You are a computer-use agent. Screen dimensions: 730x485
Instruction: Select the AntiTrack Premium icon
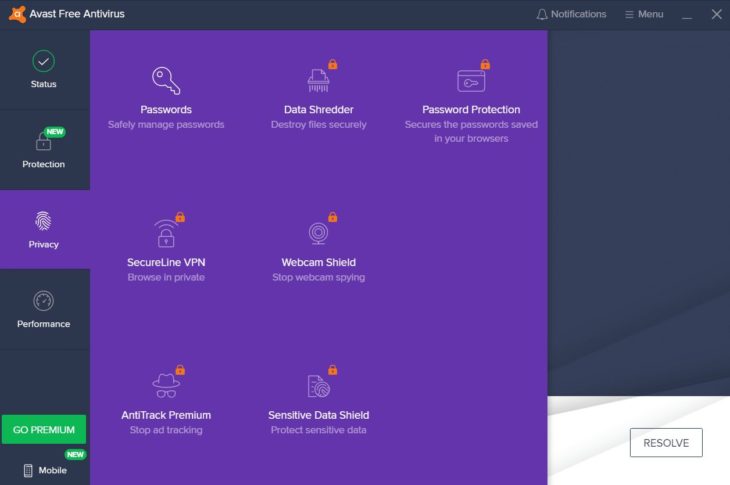166,385
